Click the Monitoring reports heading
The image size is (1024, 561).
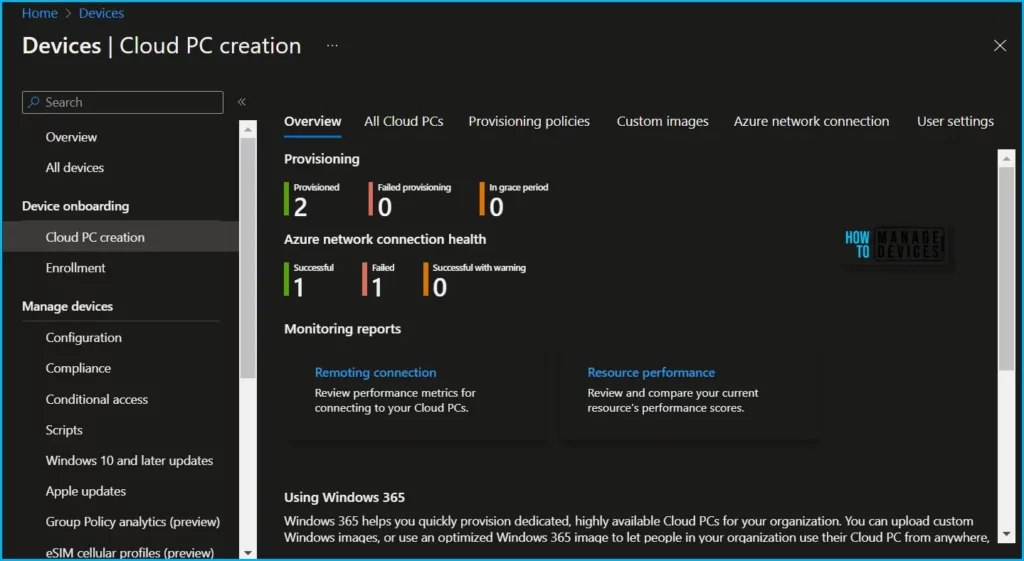click(x=342, y=329)
